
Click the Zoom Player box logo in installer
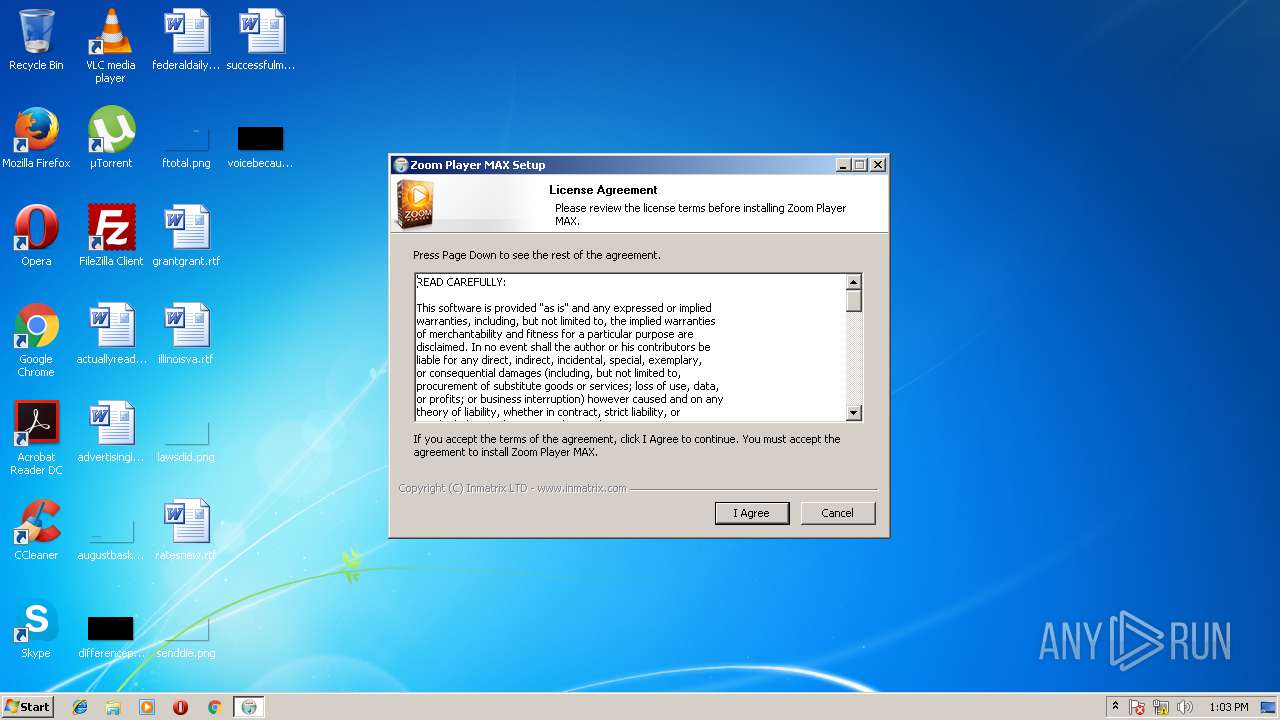414,204
